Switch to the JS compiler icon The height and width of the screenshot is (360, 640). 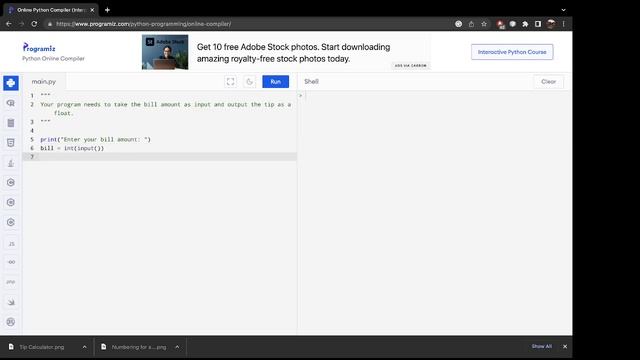pyautogui.click(x=11, y=244)
